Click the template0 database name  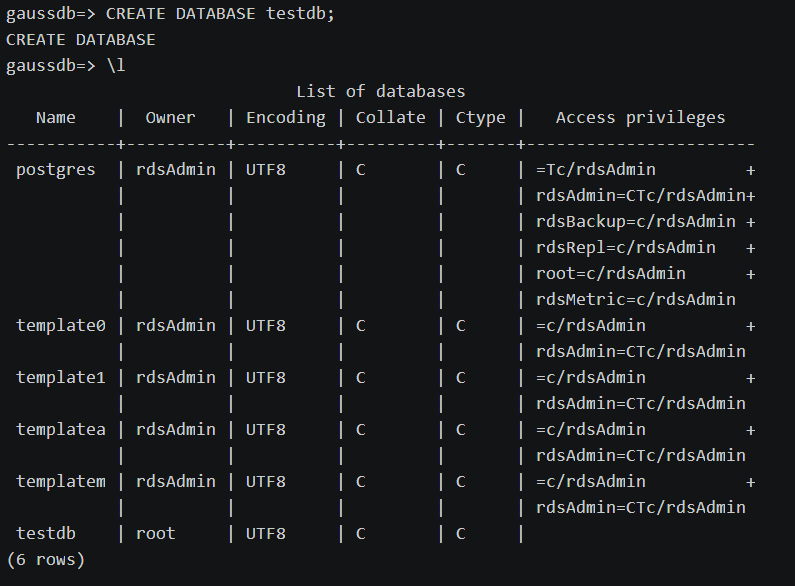point(61,325)
